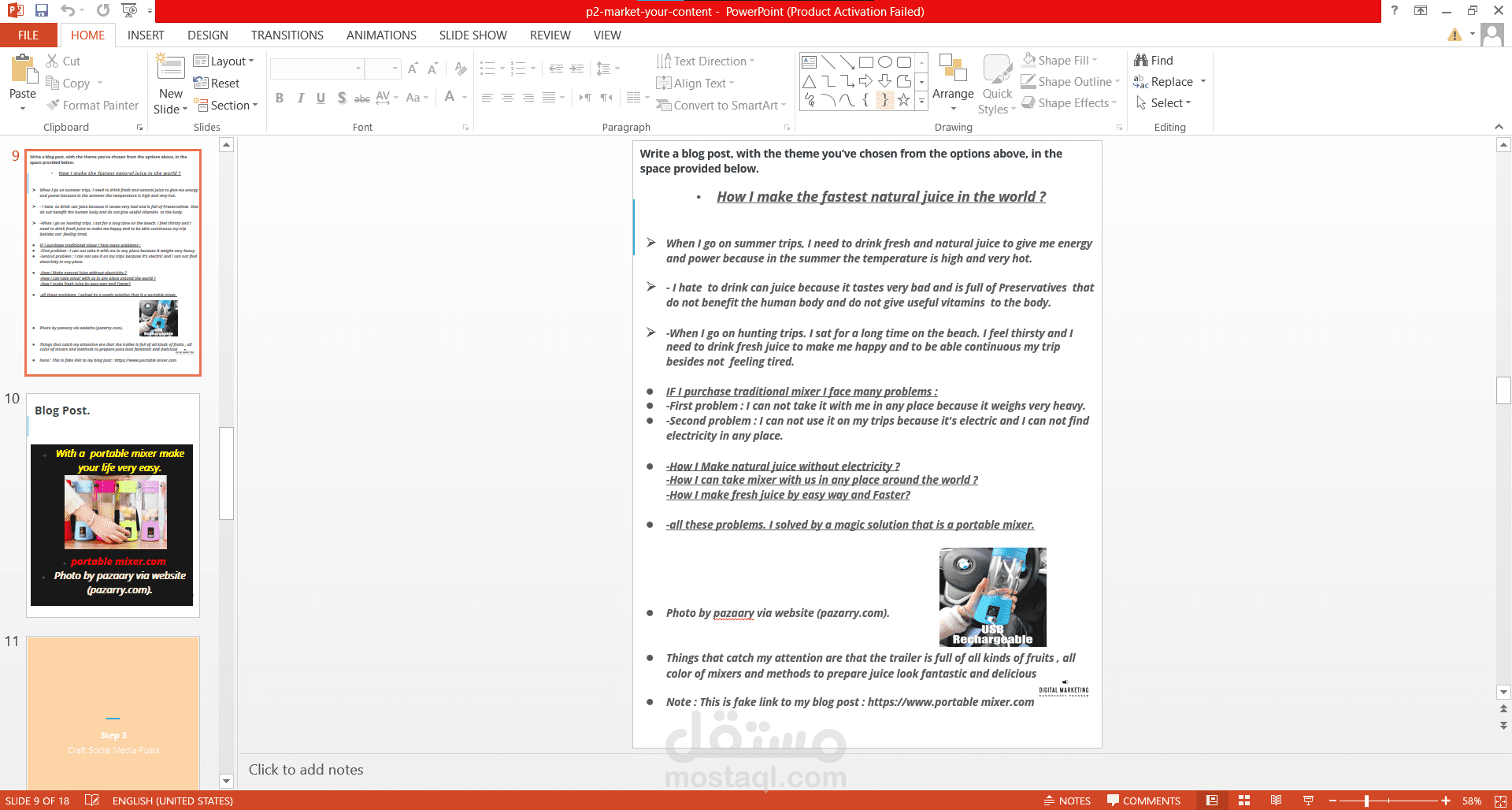Launch Slide Show icon in status bar
Viewport: 1512px width, 810px height.
(1308, 801)
